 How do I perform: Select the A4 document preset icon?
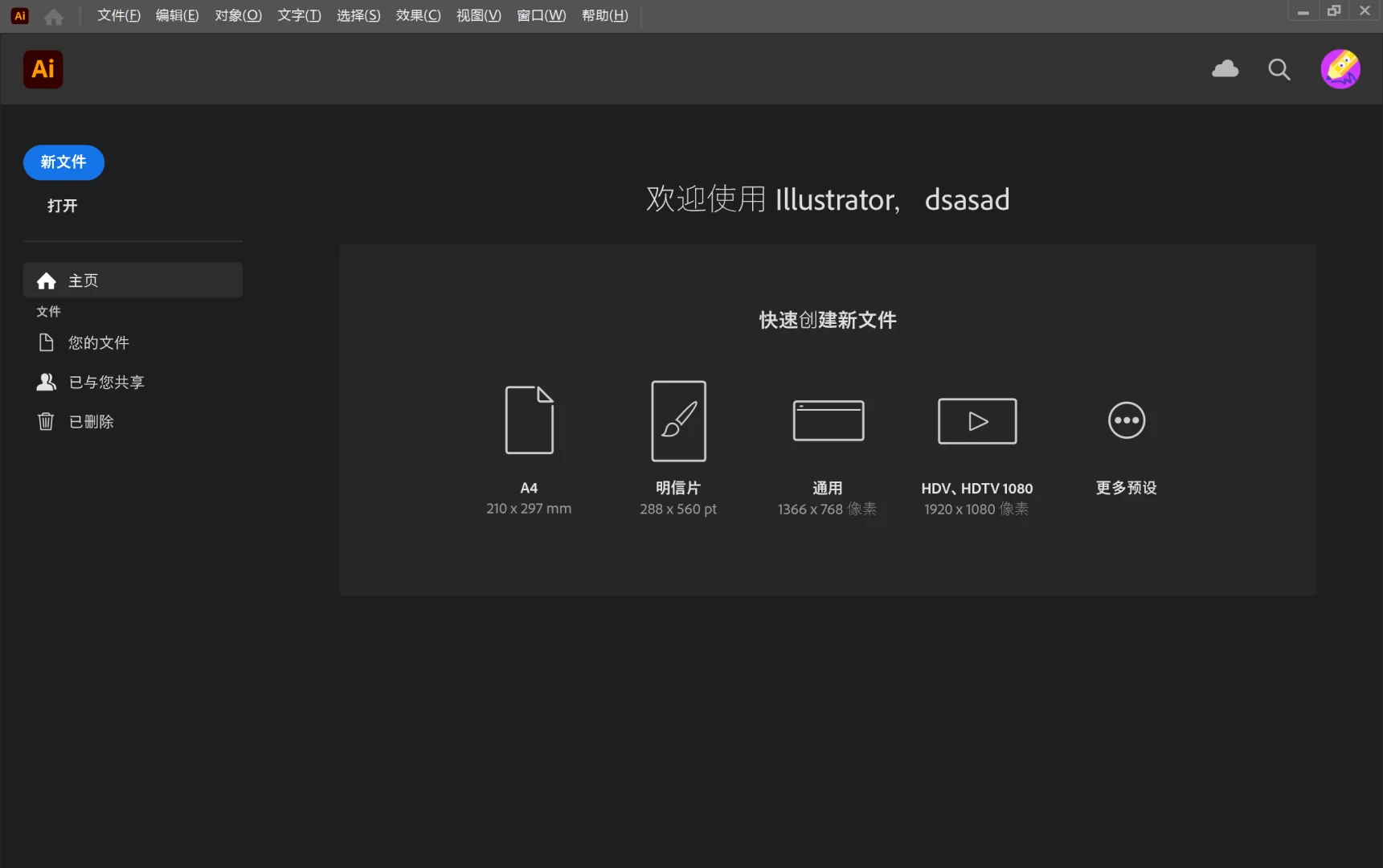coord(528,420)
